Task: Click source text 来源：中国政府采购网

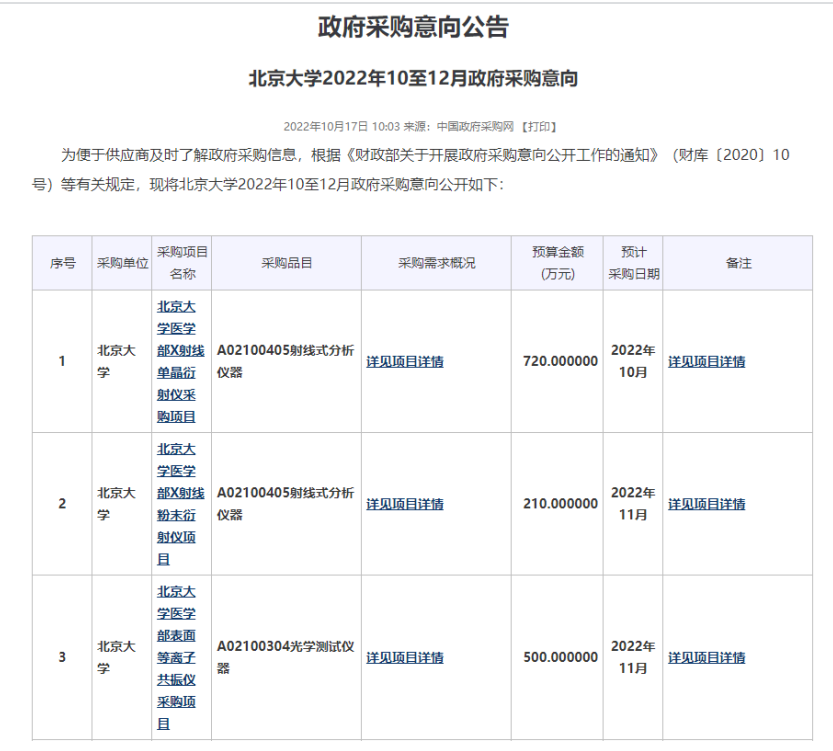Action: point(459,126)
